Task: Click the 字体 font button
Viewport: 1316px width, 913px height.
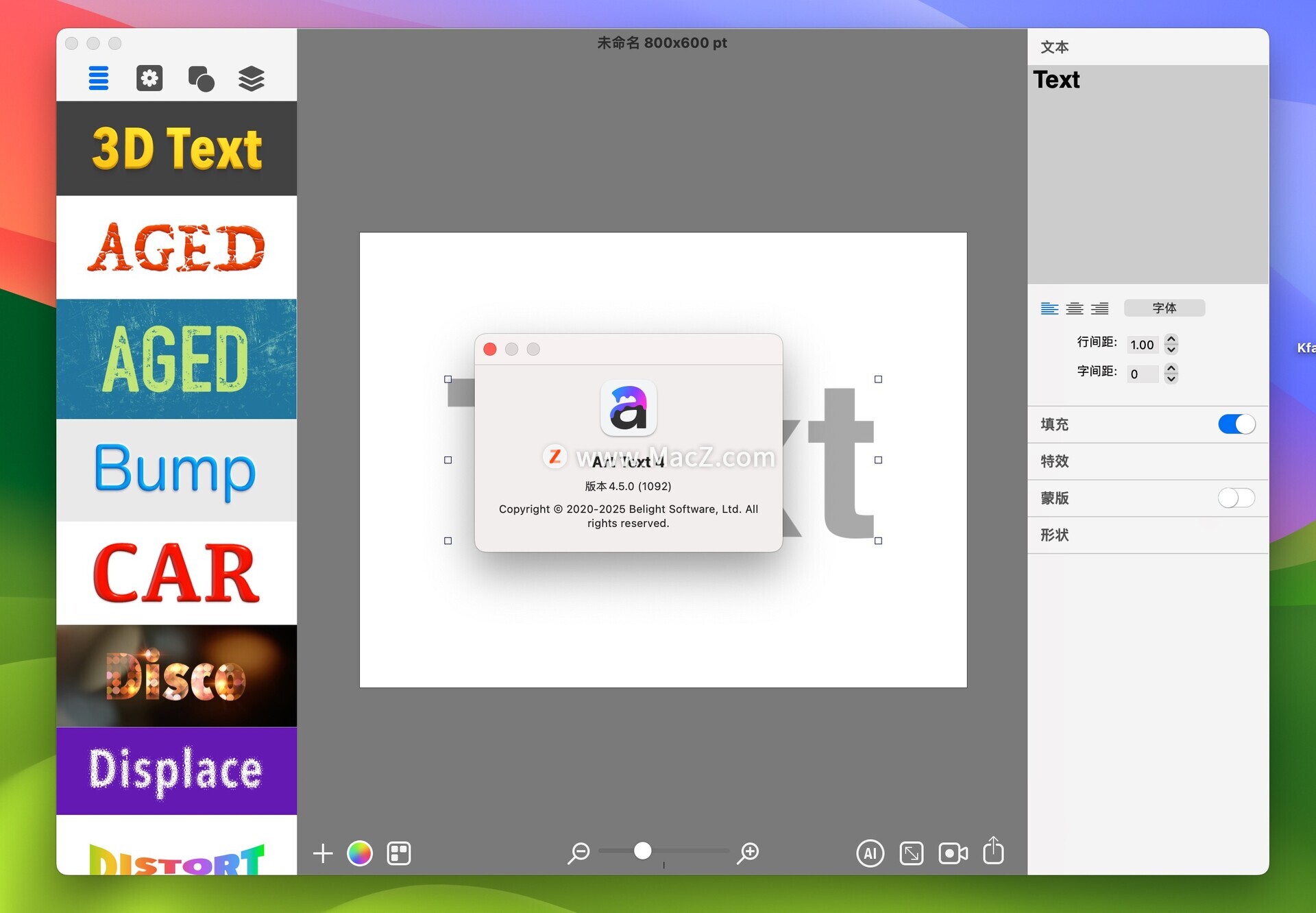Action: (x=1164, y=308)
